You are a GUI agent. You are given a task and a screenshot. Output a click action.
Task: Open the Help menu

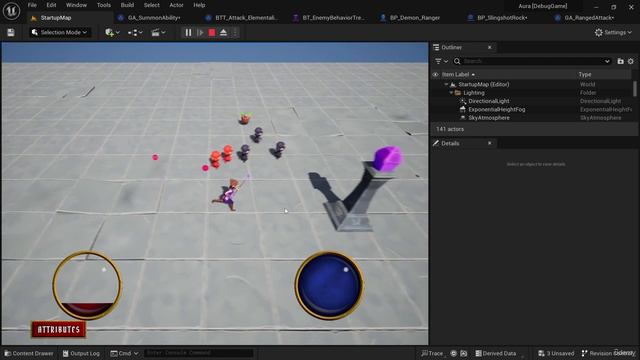[x=199, y=5]
